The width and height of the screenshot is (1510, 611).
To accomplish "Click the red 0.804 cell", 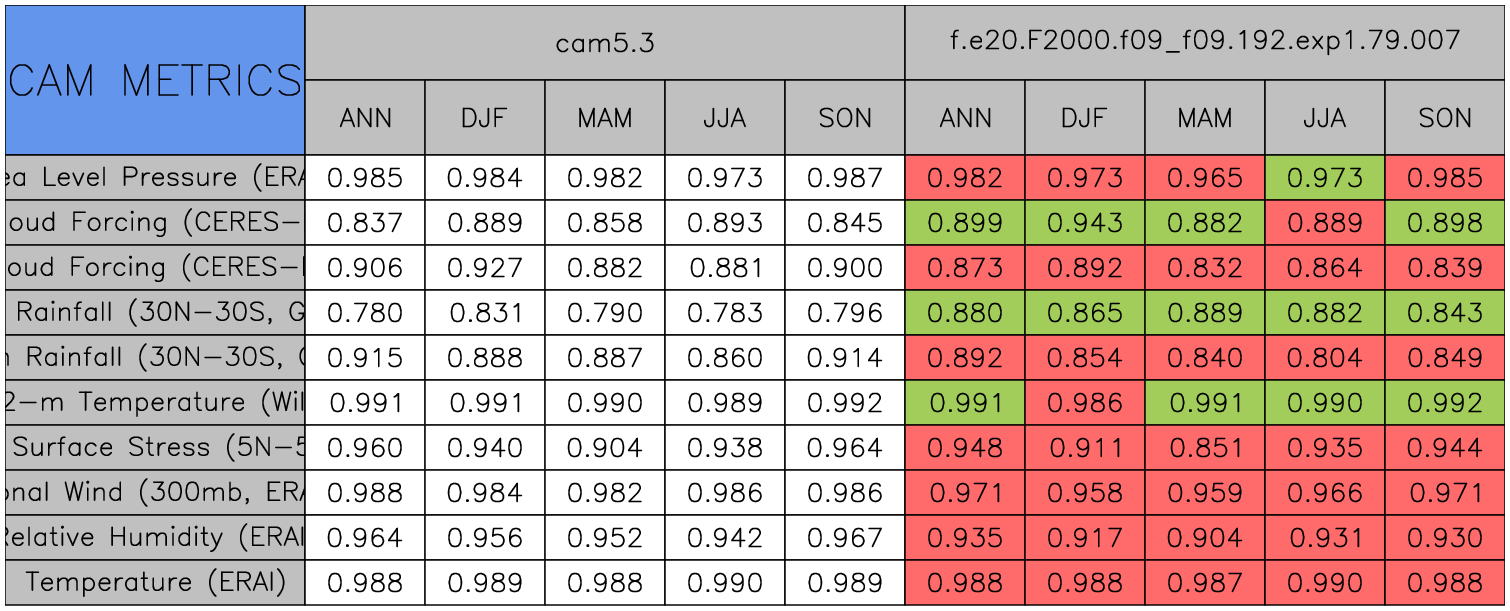I will [x=1325, y=358].
